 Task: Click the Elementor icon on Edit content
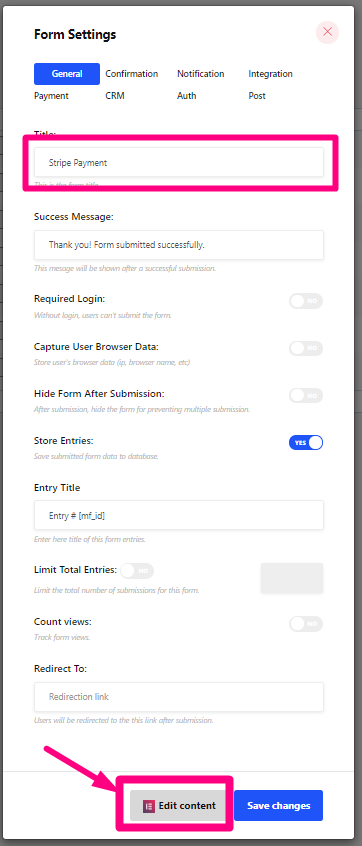pyautogui.click(x=148, y=806)
